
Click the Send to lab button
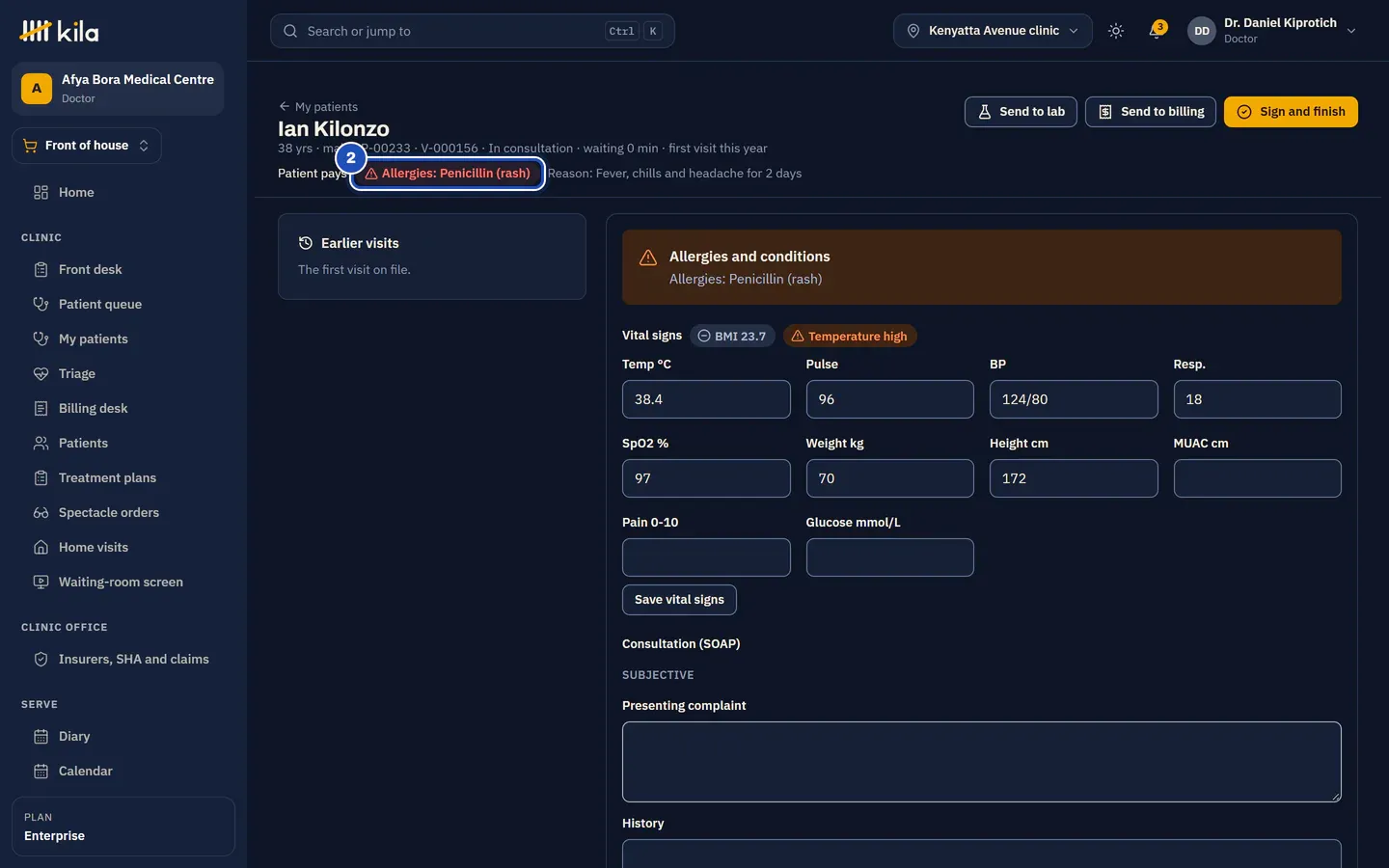click(1021, 112)
